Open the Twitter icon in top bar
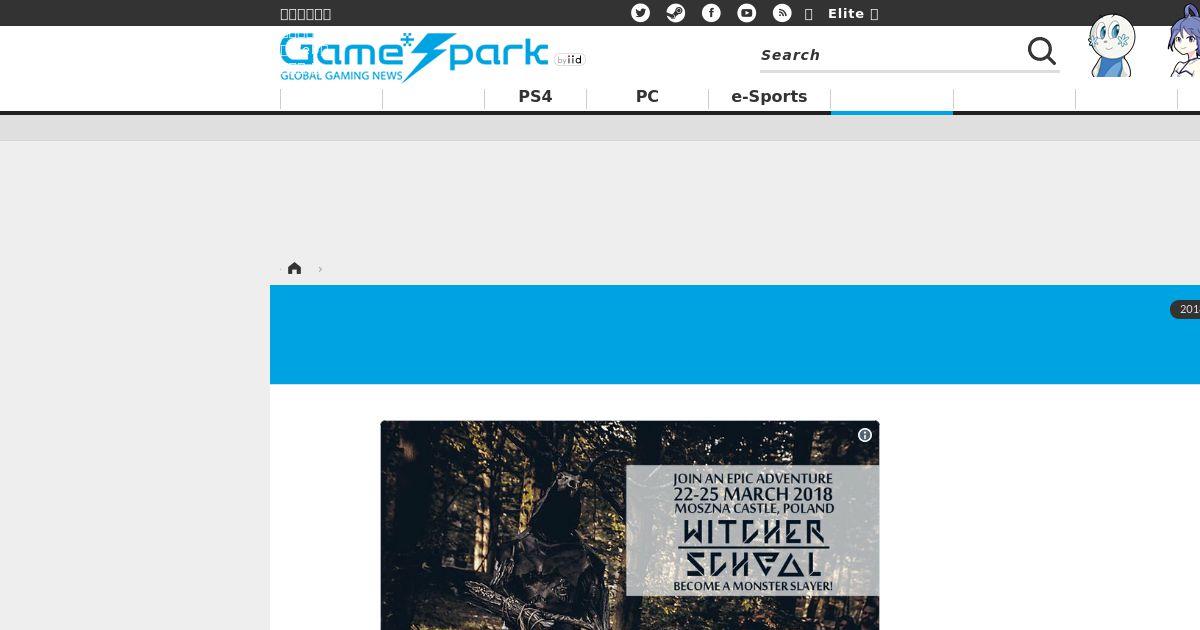This screenshot has width=1200, height=630. point(640,13)
